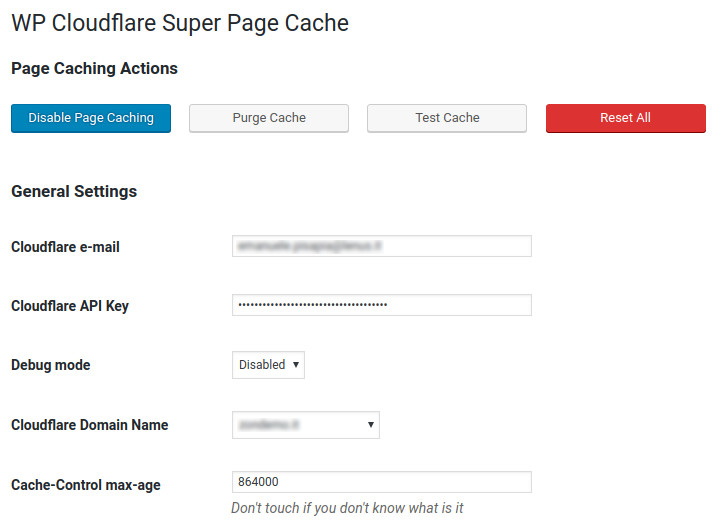Click into the Cloudflare API Key field
This screenshot has width=725, height=523.
(x=381, y=305)
